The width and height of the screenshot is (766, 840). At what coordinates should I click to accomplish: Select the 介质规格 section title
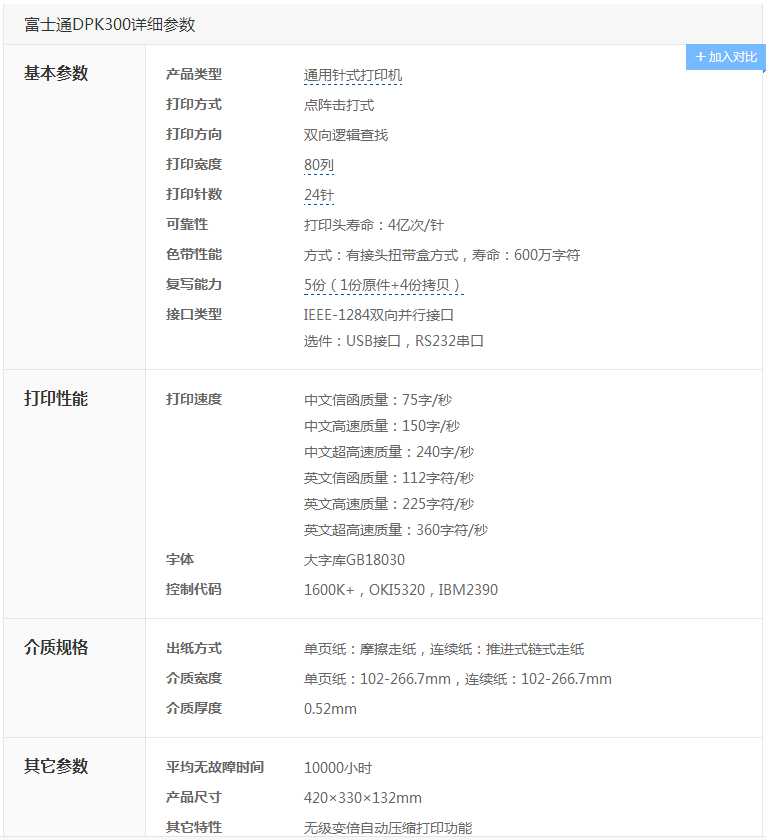[56, 647]
